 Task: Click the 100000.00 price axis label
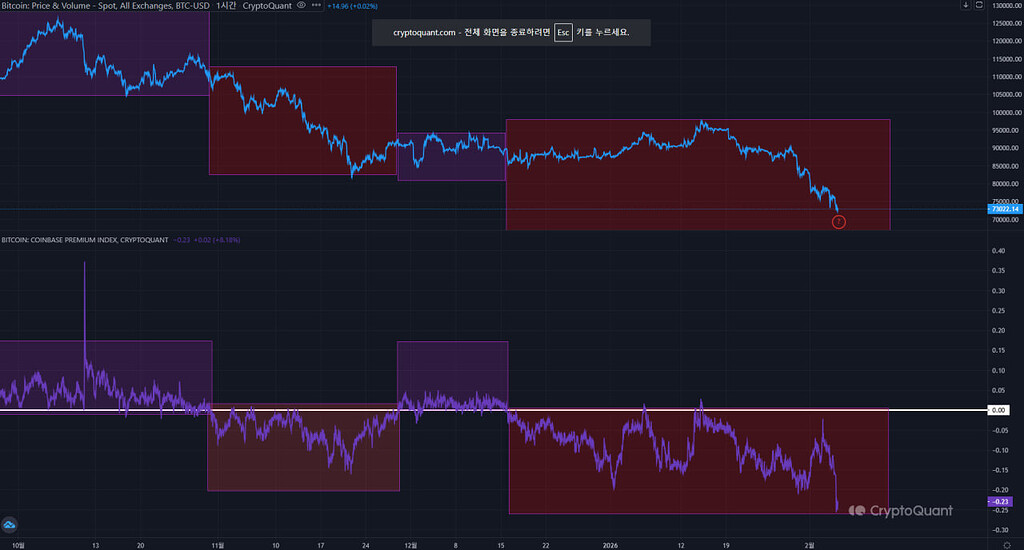click(x=1001, y=112)
